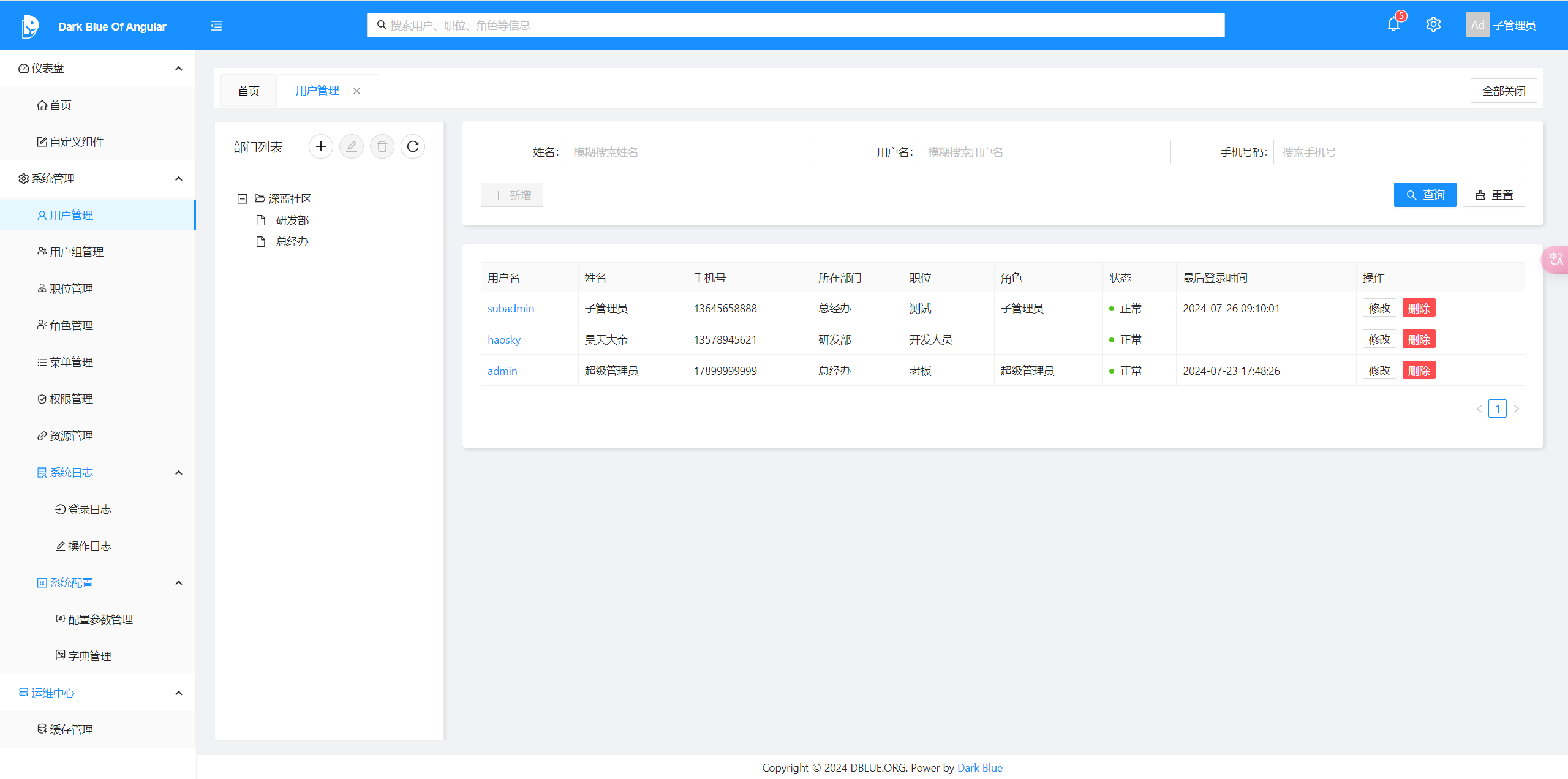Open 角色管理 sidebar item
The width and height of the screenshot is (1568, 779).
pyautogui.click(x=98, y=325)
